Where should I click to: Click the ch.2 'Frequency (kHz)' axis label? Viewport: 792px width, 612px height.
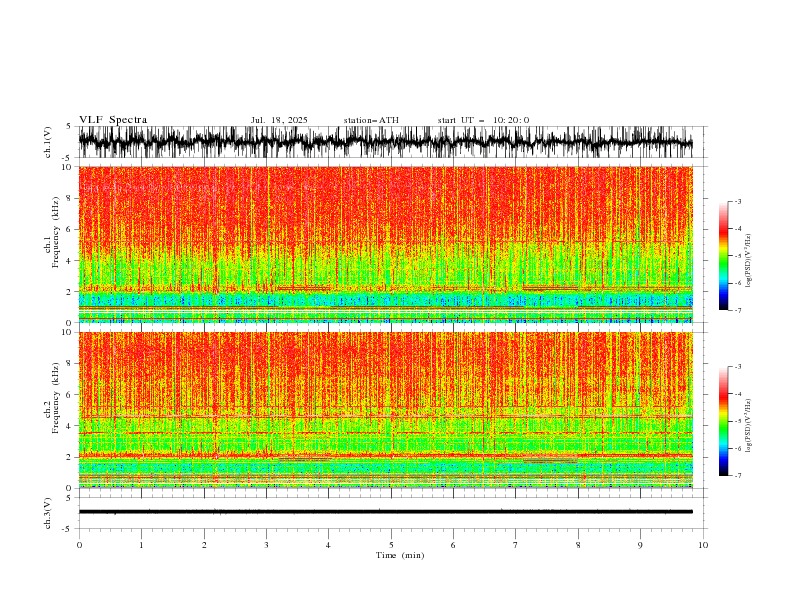(56, 397)
